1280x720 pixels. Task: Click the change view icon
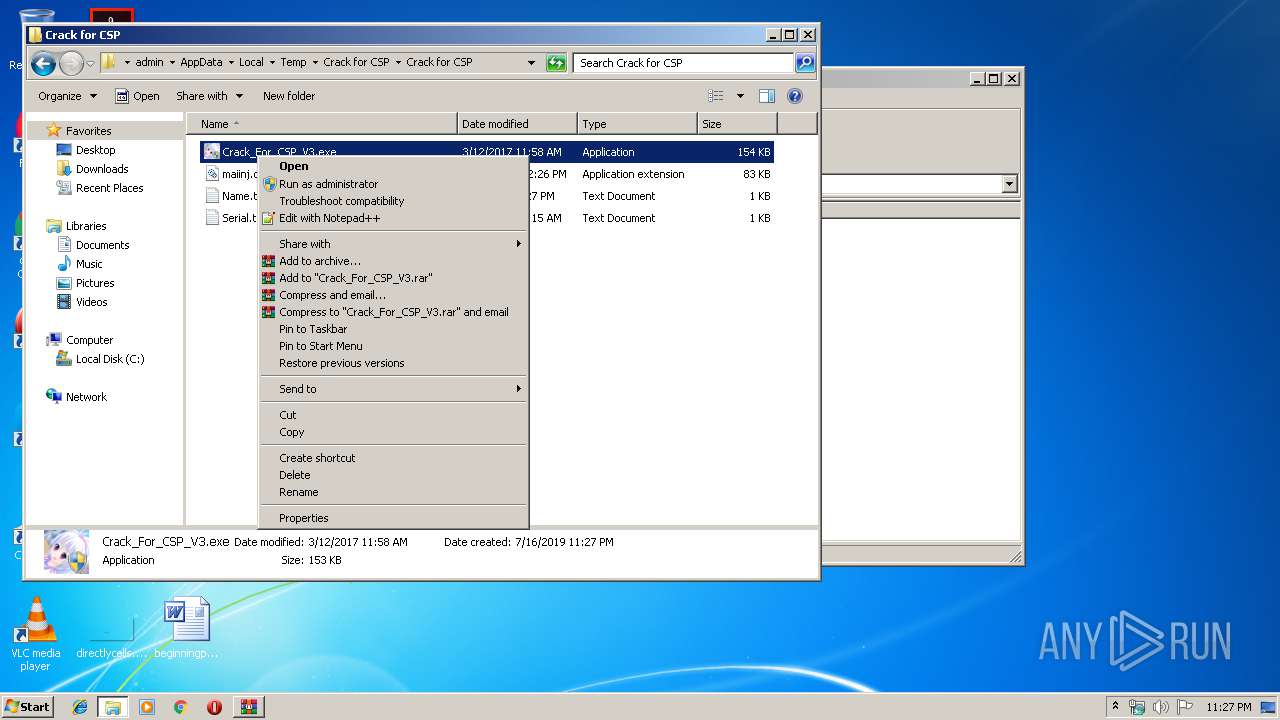[x=716, y=96]
